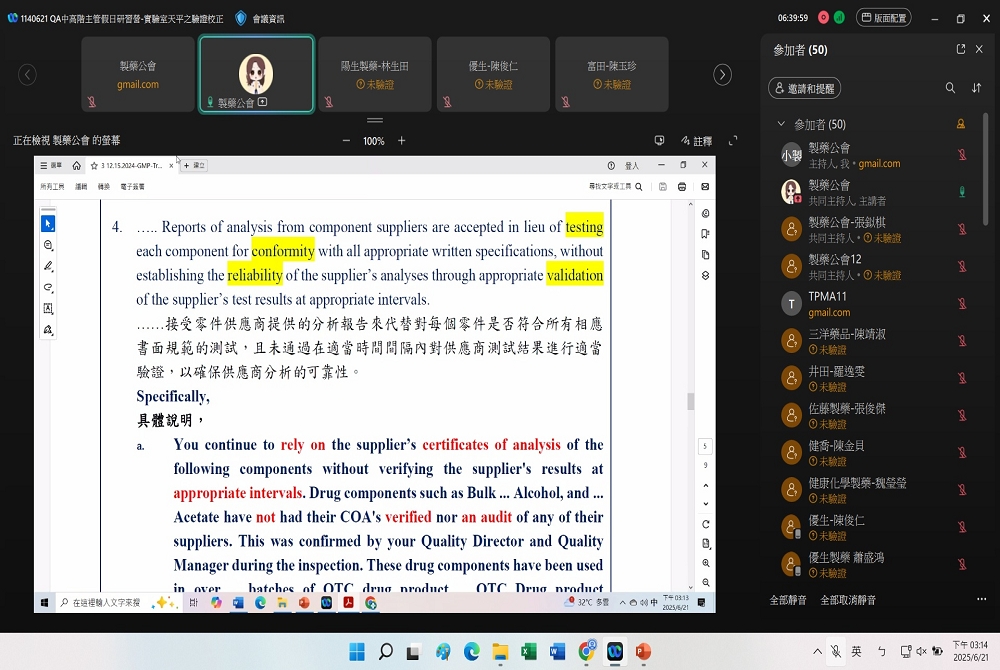The image size is (1000, 670).
Task: Open 電子簽署 e-sign menu
Action: click(132, 187)
